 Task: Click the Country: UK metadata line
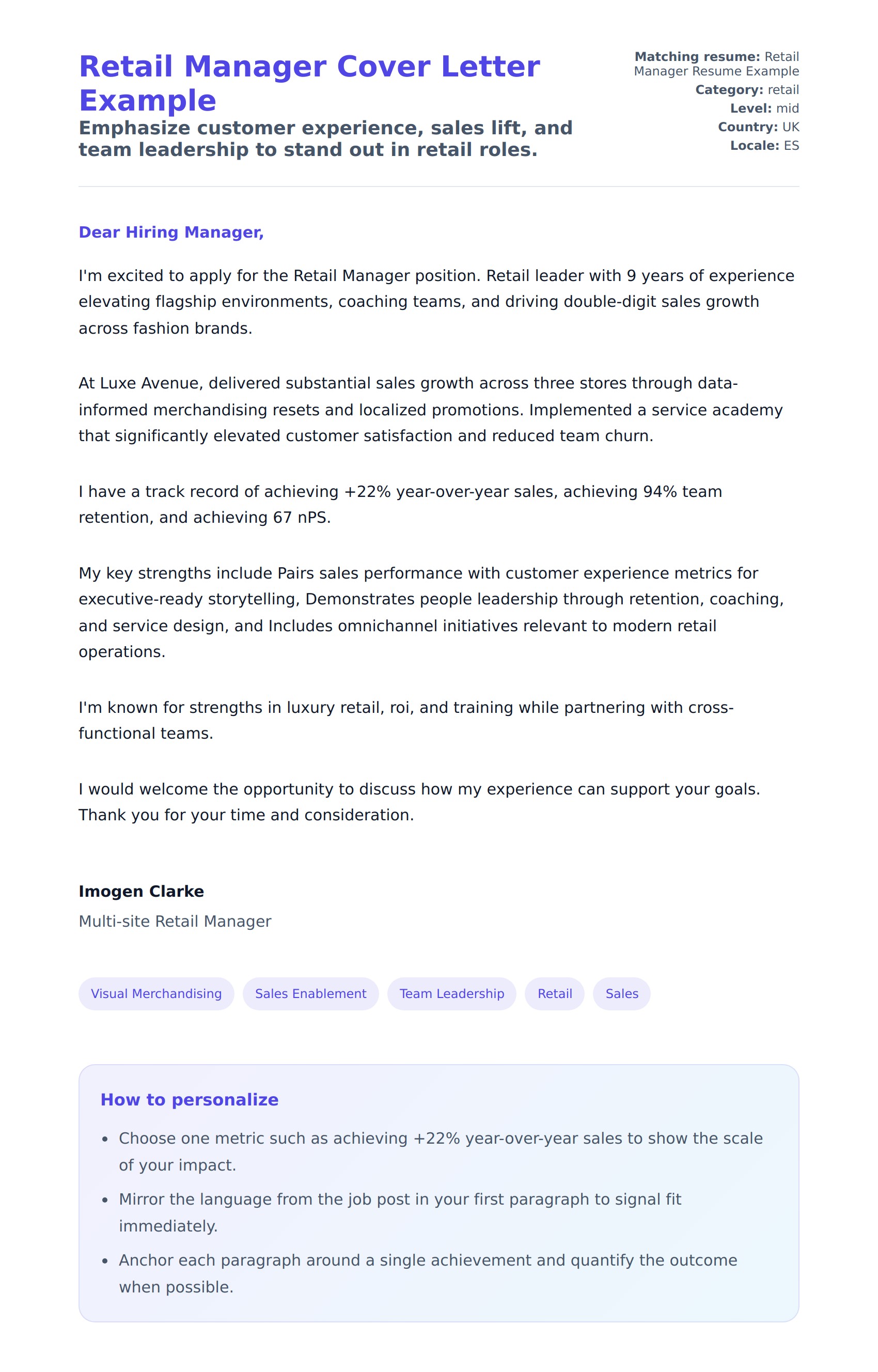pos(758,127)
